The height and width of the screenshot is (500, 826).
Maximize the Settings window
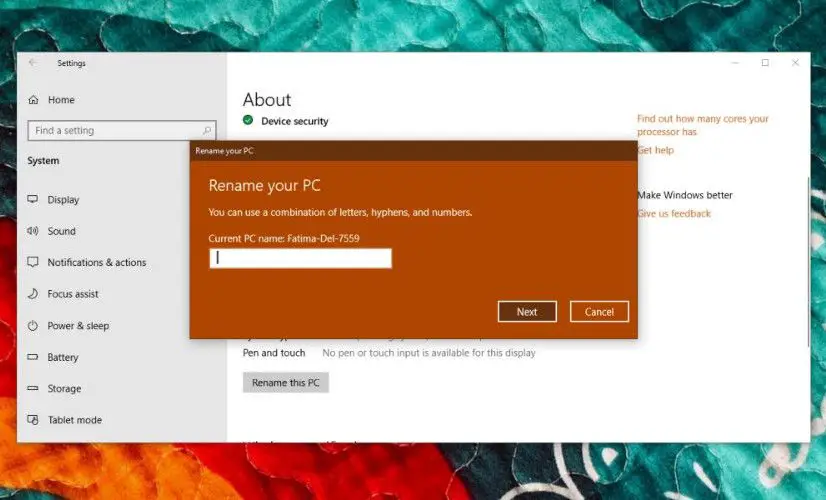pos(765,63)
